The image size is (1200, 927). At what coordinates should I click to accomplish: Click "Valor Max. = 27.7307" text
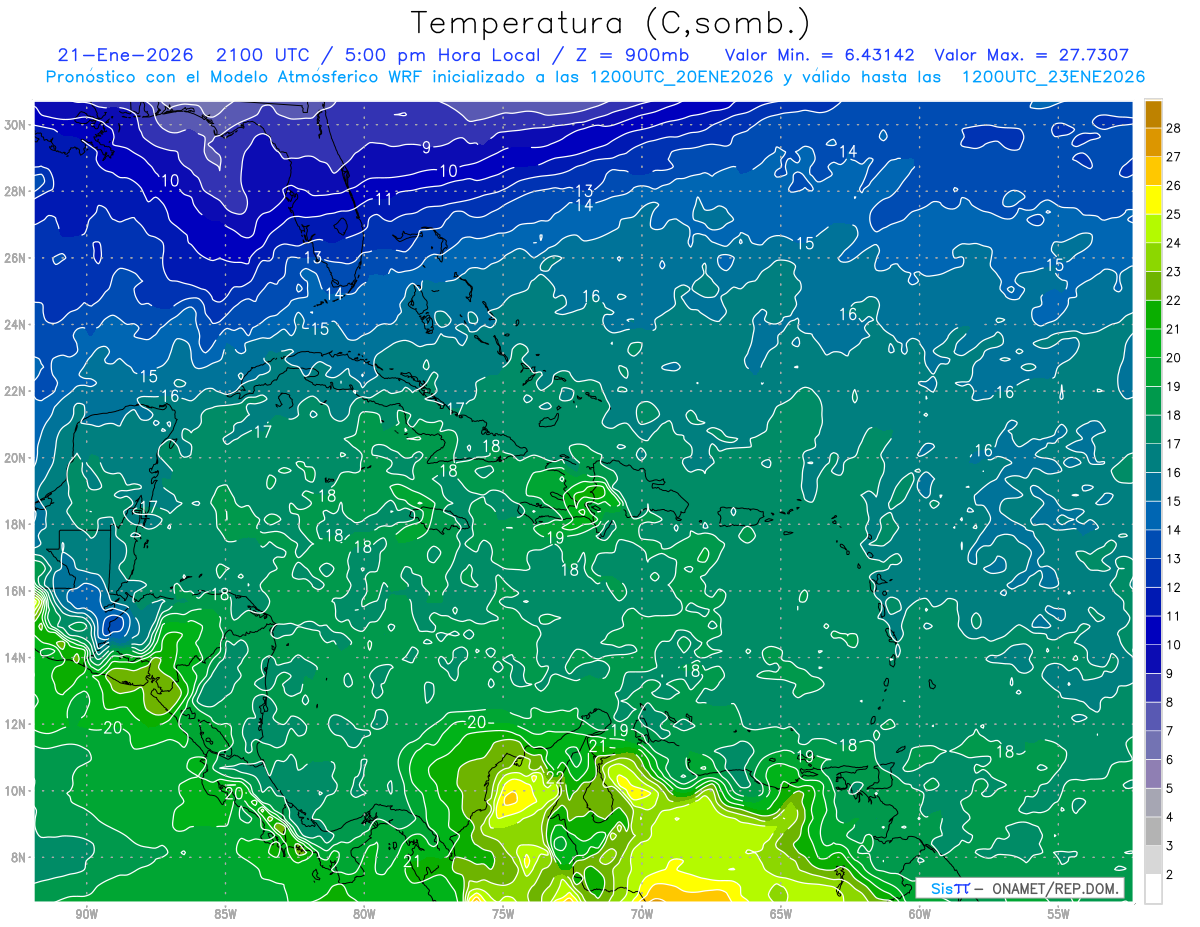point(1031,56)
